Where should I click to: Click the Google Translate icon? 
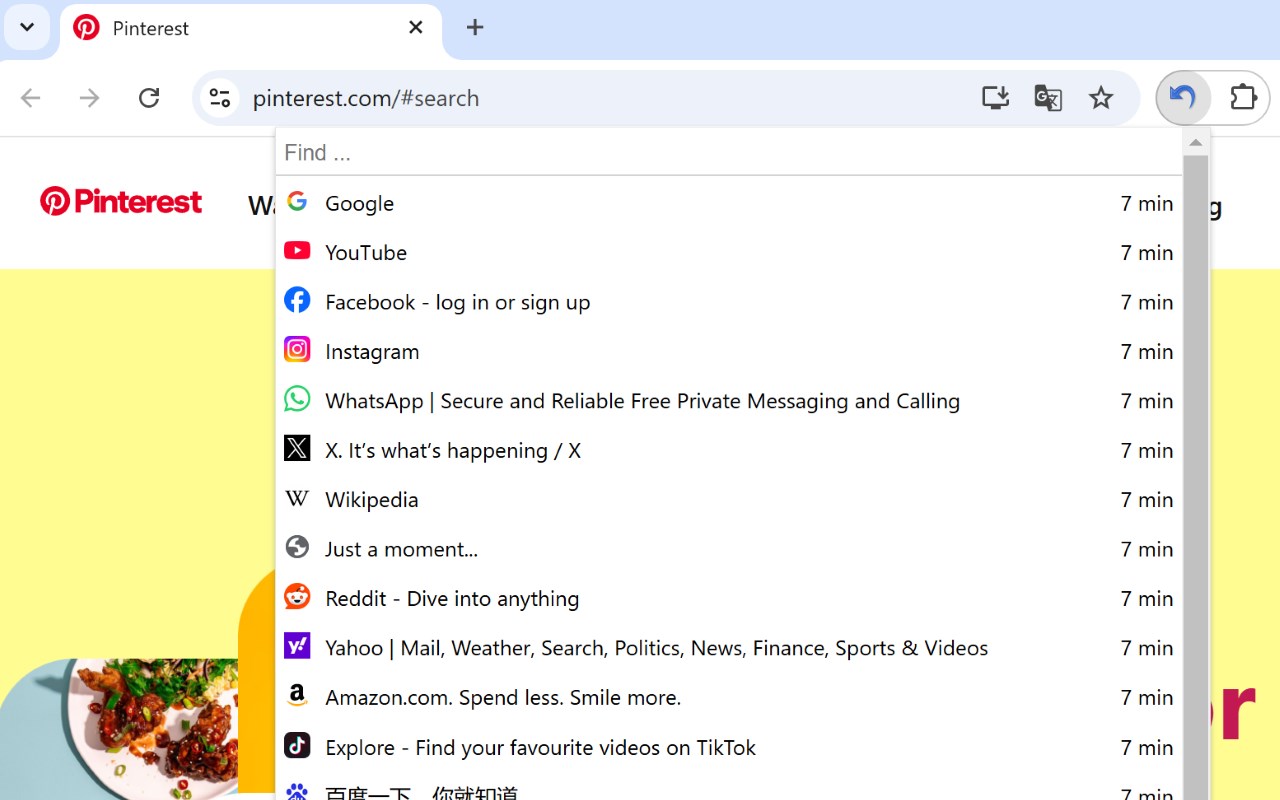pyautogui.click(x=1047, y=98)
